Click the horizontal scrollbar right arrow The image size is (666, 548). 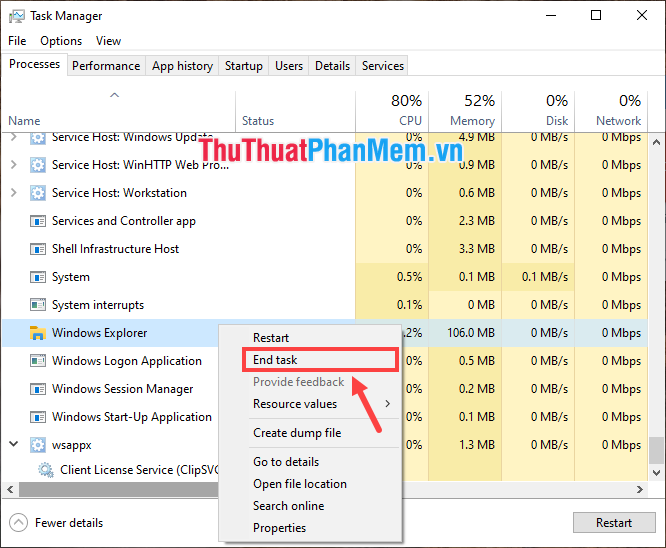[x=640, y=489]
